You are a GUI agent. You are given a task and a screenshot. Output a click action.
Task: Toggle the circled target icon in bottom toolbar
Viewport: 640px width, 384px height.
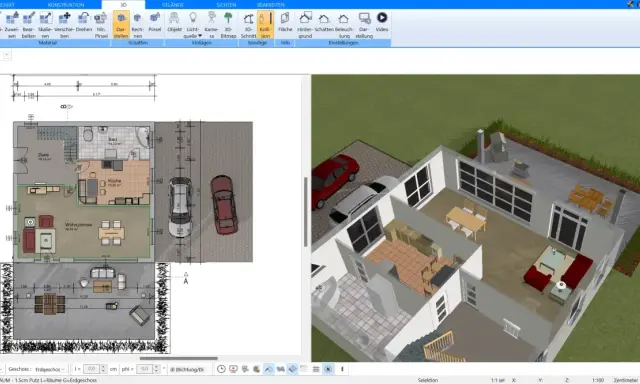coord(328,369)
